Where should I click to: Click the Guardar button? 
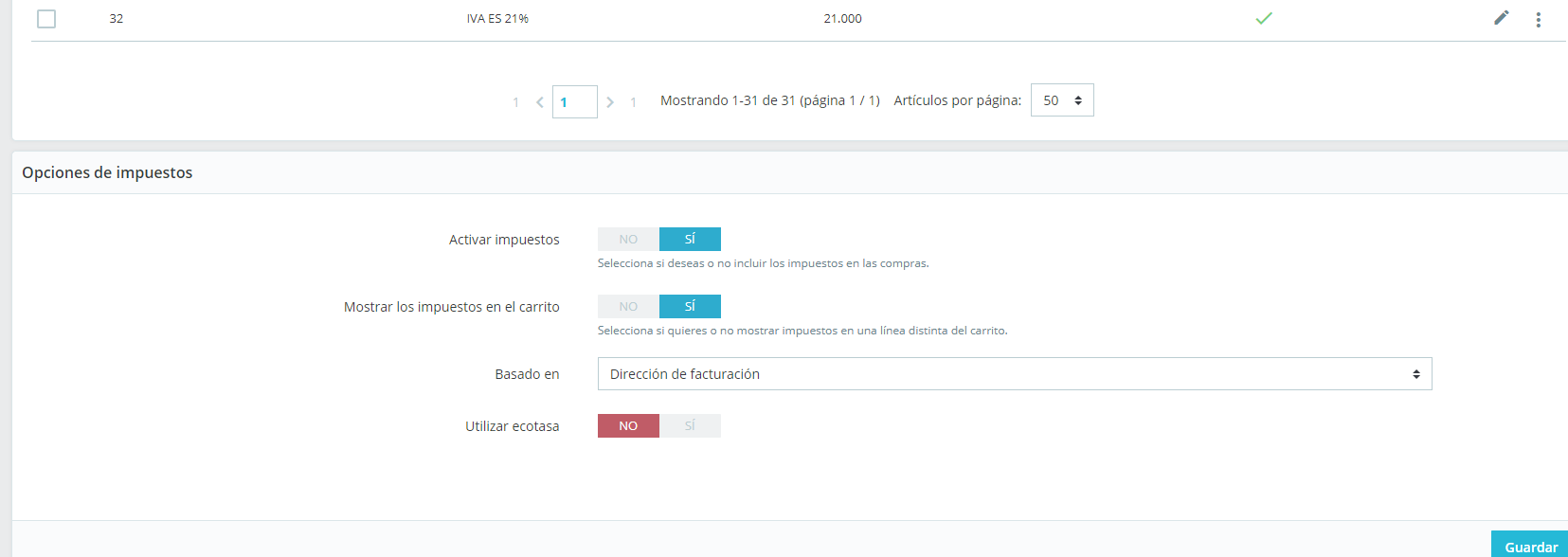click(1530, 546)
